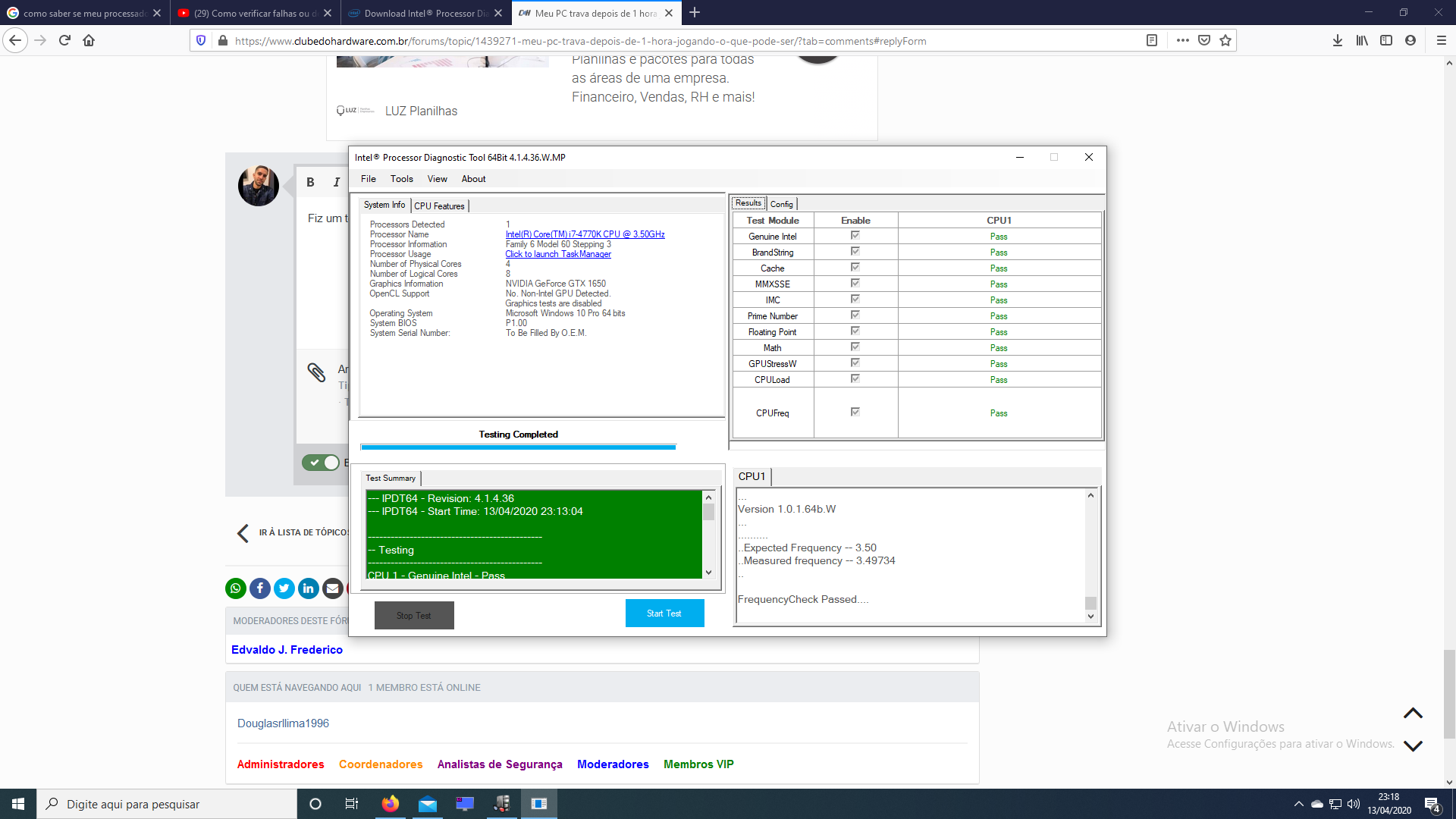Toggle the MMXSSE test checkbox

[855, 284]
